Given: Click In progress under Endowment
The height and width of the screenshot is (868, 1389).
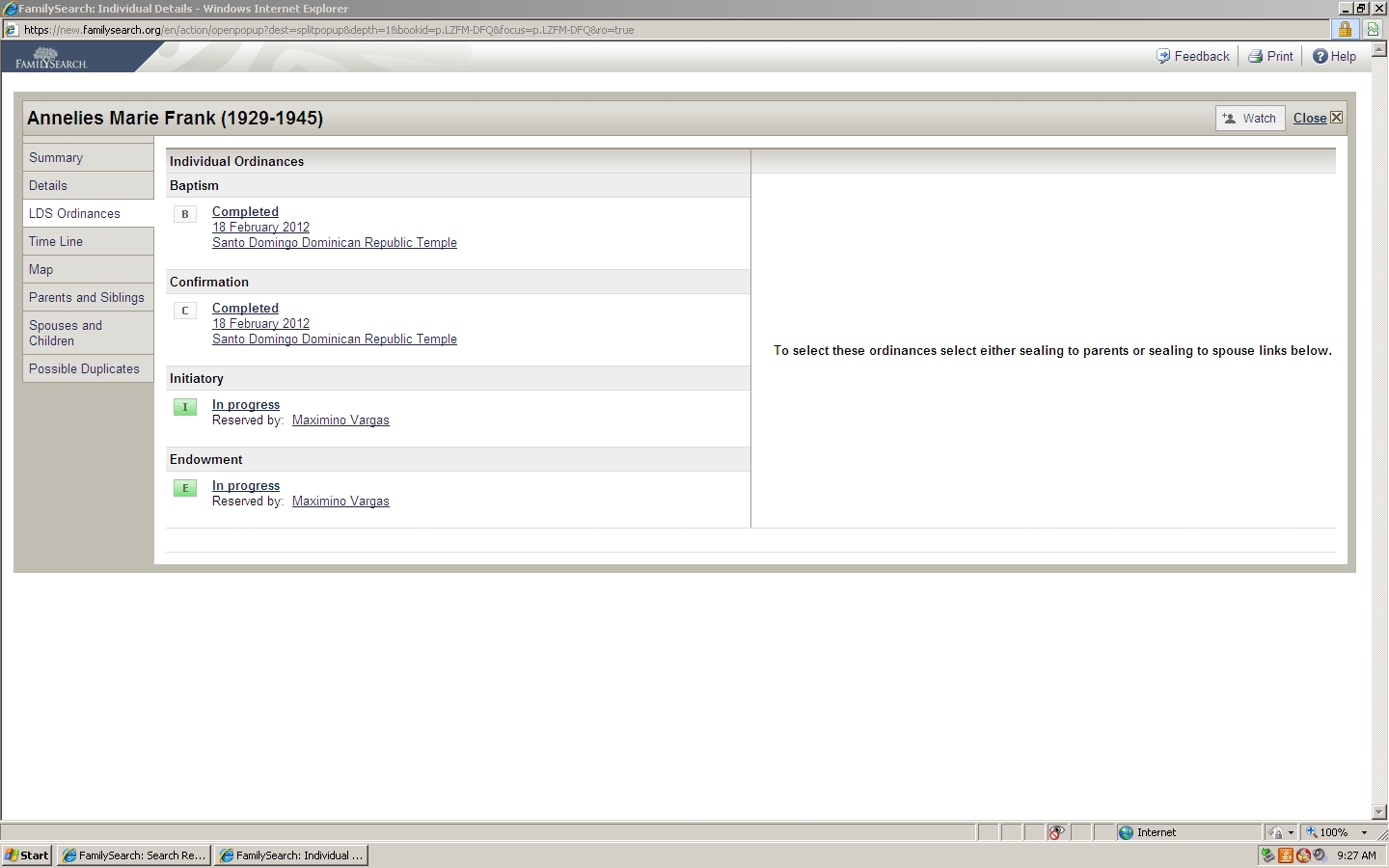Looking at the screenshot, I should tap(246, 485).
